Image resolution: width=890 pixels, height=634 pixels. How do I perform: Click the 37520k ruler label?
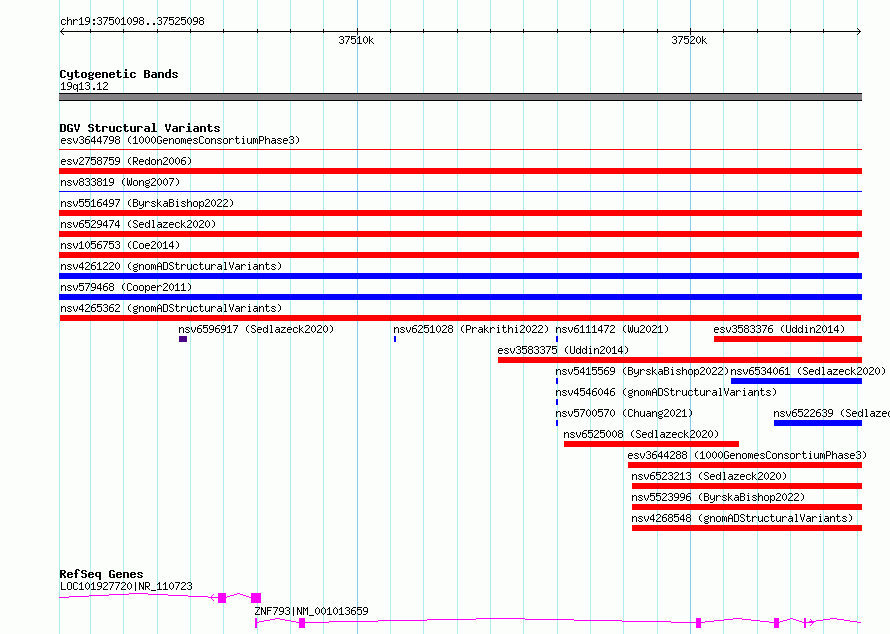689,40
